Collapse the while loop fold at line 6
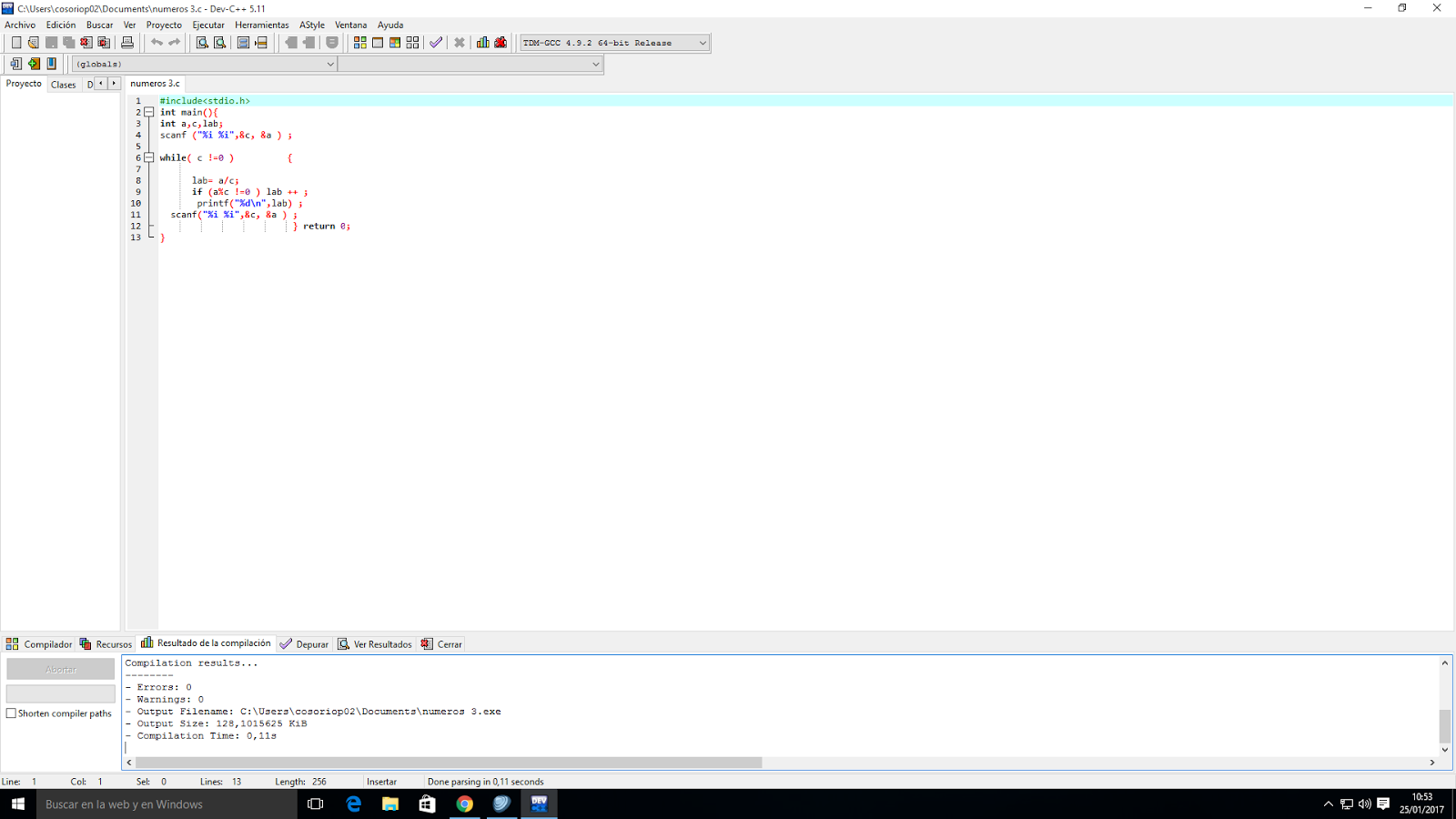Viewport: 1456px width, 819px height. pos(149,157)
